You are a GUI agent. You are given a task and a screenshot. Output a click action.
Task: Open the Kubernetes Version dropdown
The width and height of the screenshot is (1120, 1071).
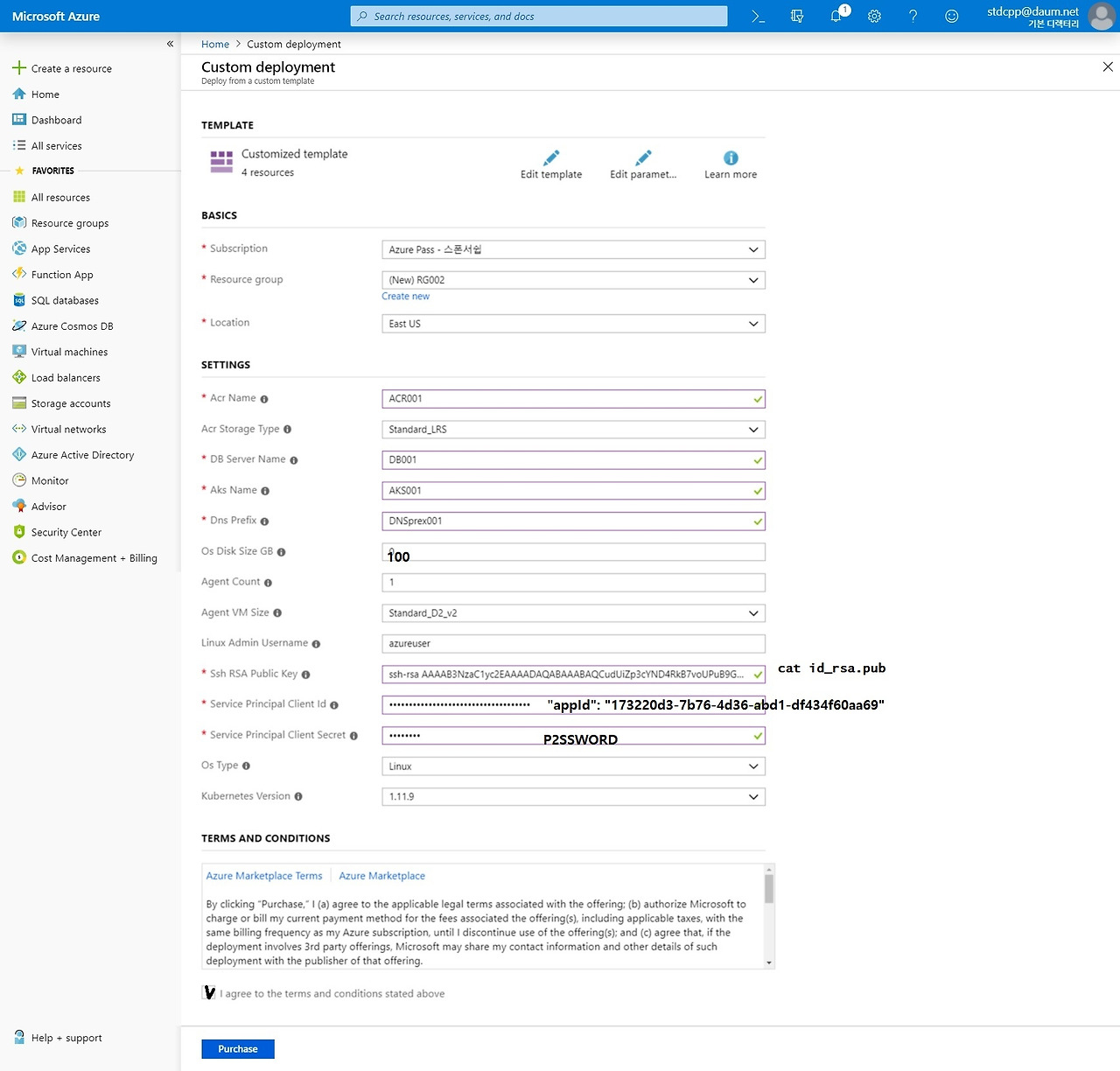[573, 797]
